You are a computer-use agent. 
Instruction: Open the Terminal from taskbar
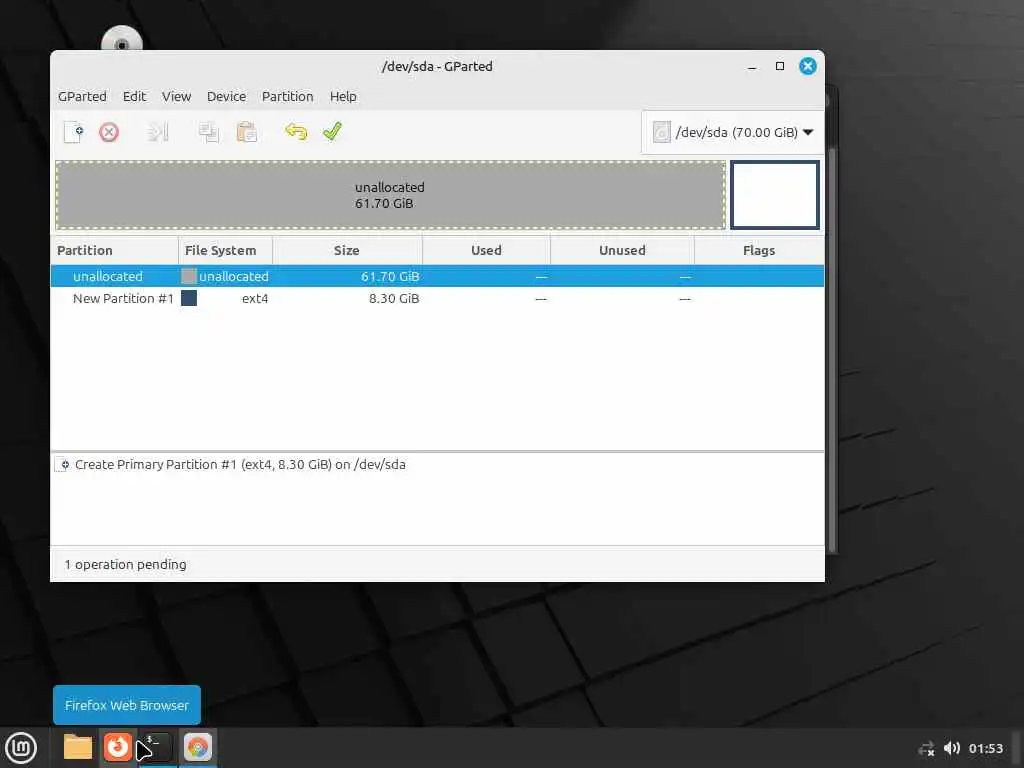click(x=157, y=747)
